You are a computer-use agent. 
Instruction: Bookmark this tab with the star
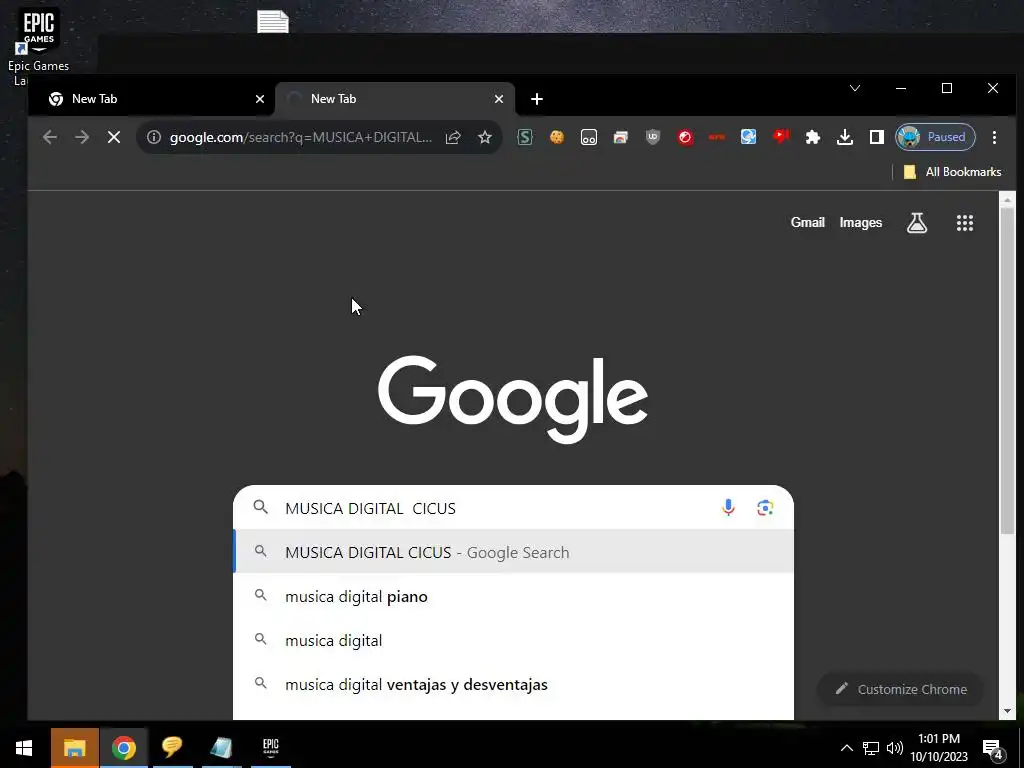485,137
